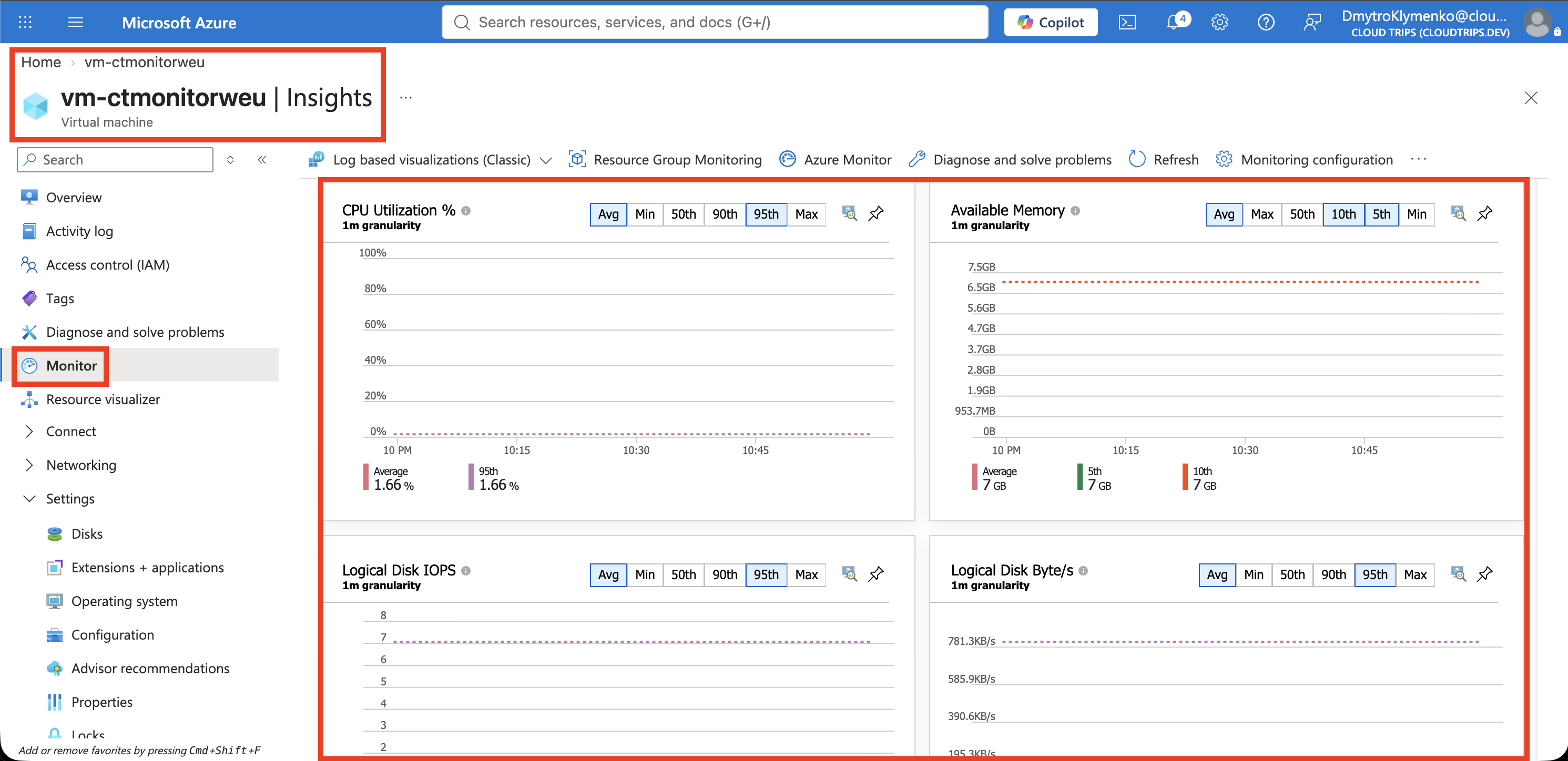Open the Azure portal apps grid icon
The image size is (1568, 761).
[x=25, y=23]
